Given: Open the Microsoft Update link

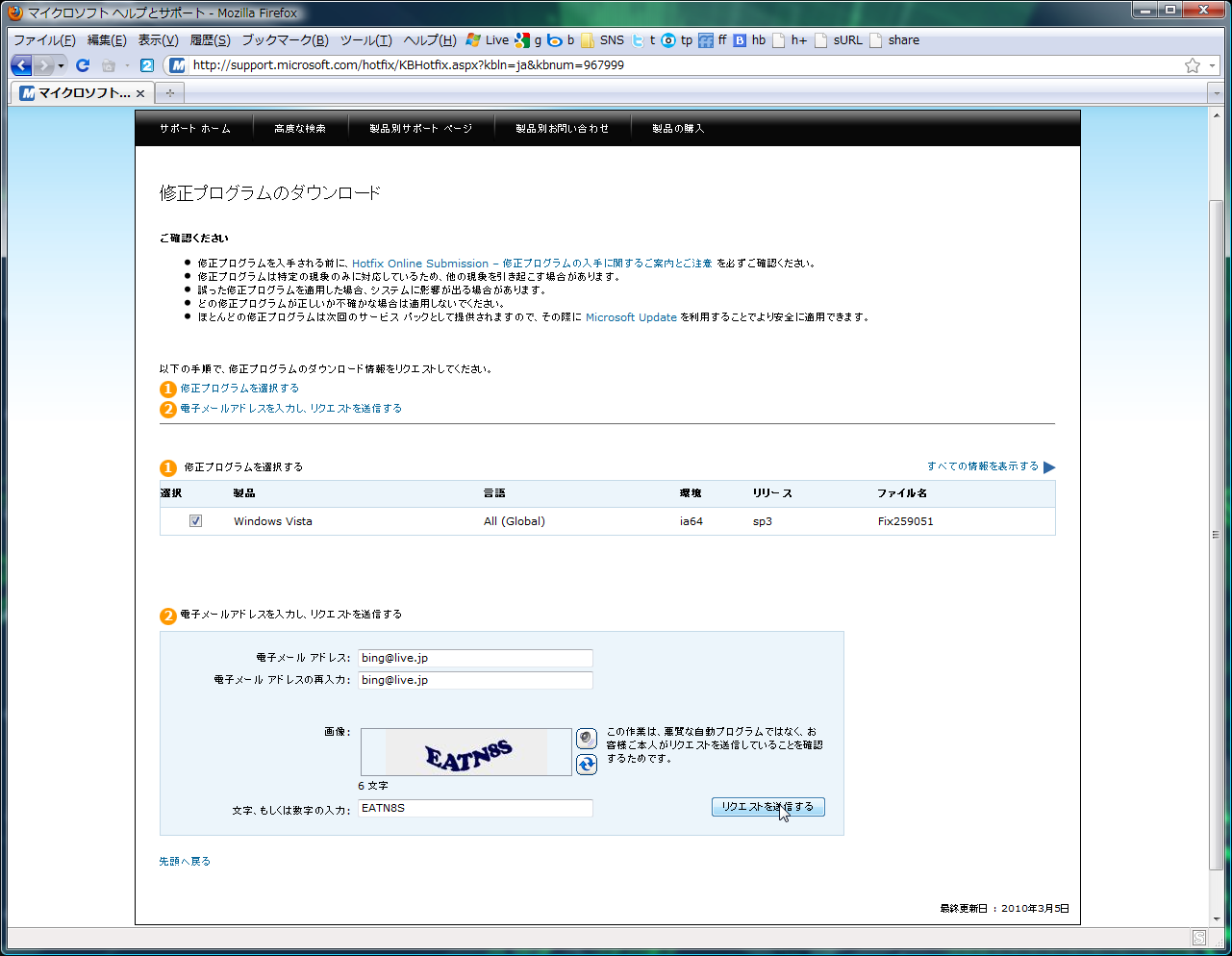Looking at the screenshot, I should (631, 316).
